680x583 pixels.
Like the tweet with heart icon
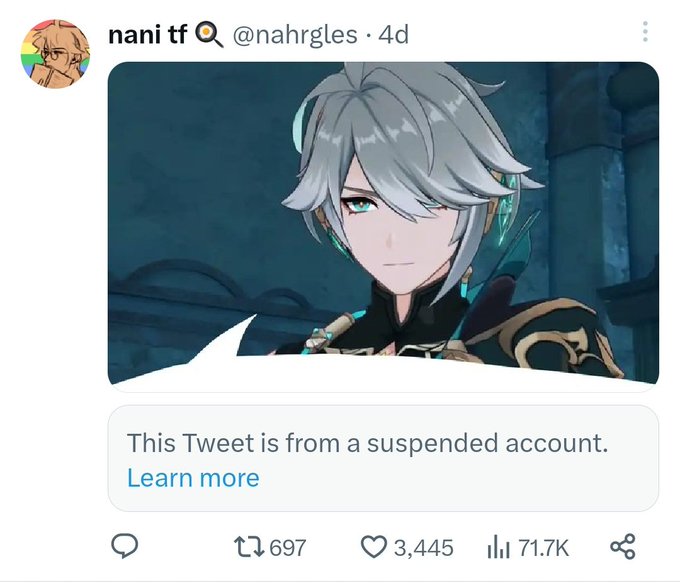point(374,547)
